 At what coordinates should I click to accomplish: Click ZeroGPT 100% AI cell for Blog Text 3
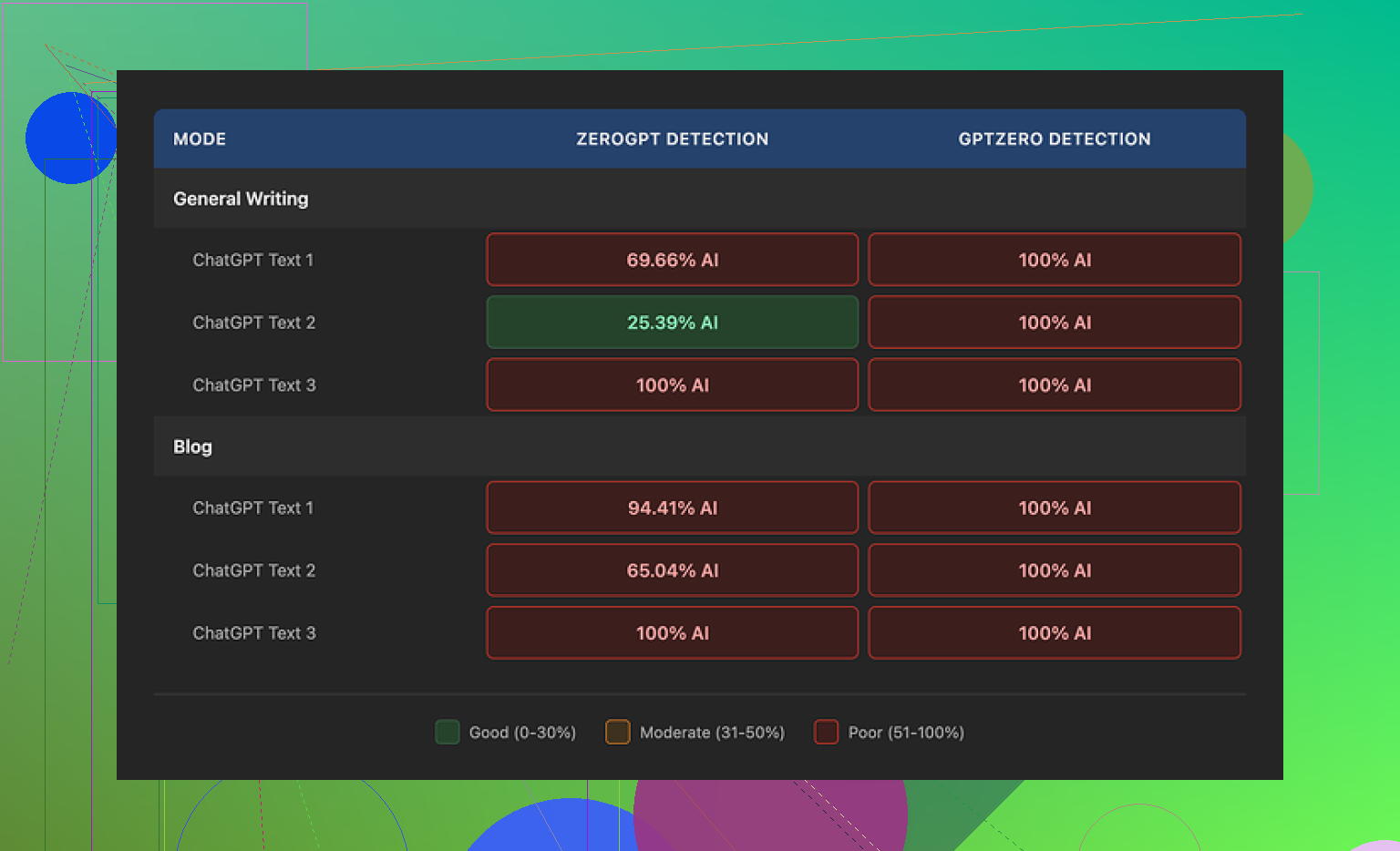click(x=672, y=633)
